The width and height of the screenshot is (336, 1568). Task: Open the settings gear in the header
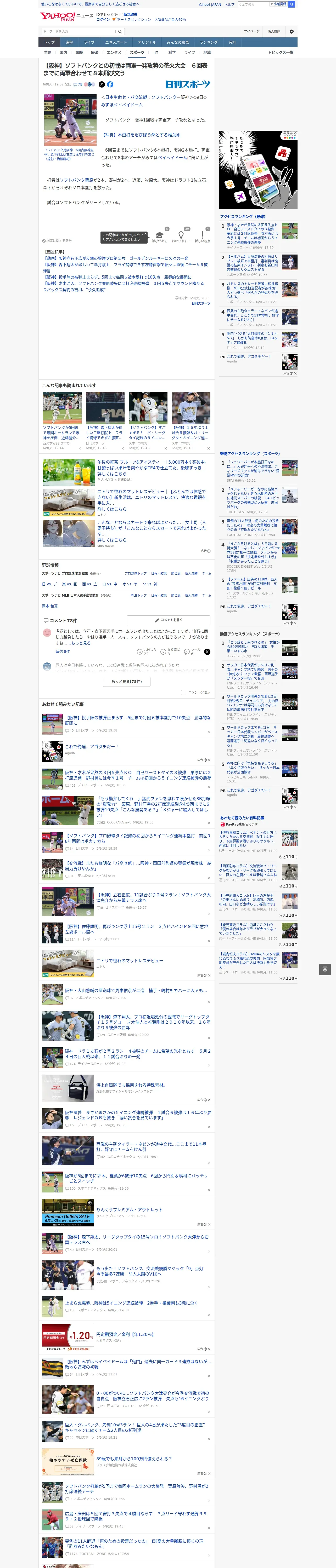292,32
